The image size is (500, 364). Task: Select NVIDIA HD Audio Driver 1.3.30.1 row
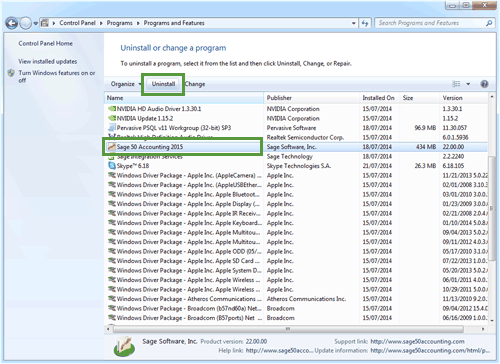click(296, 109)
